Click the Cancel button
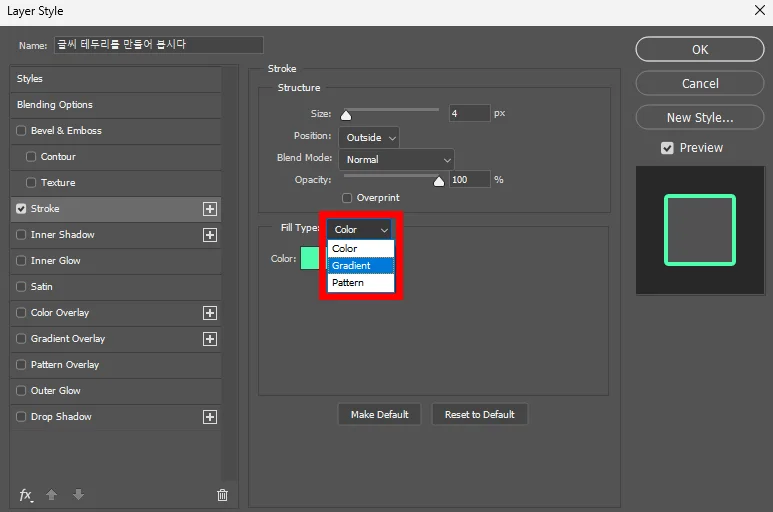The image size is (773, 512). [700, 83]
